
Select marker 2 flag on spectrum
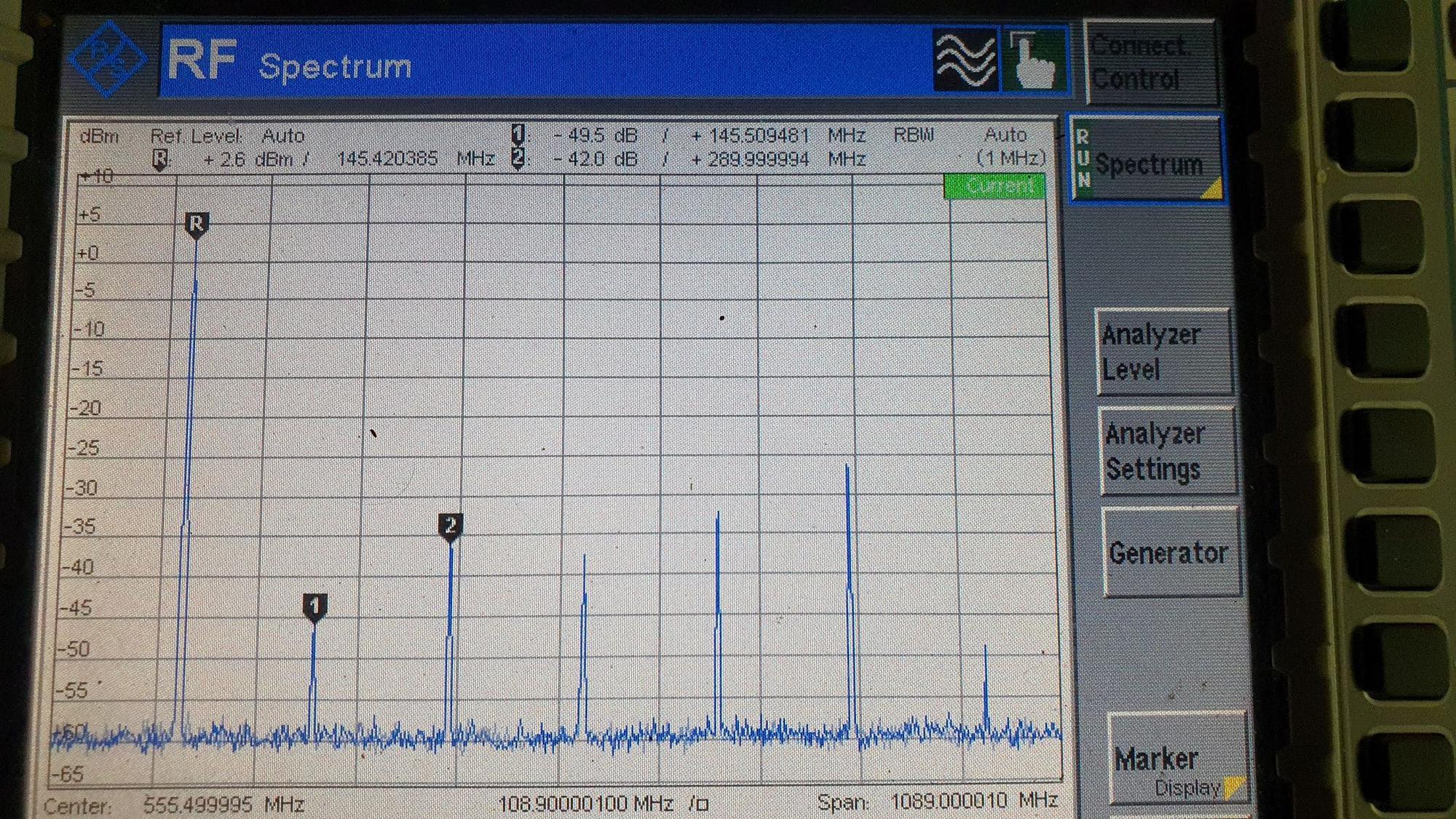[x=450, y=526]
